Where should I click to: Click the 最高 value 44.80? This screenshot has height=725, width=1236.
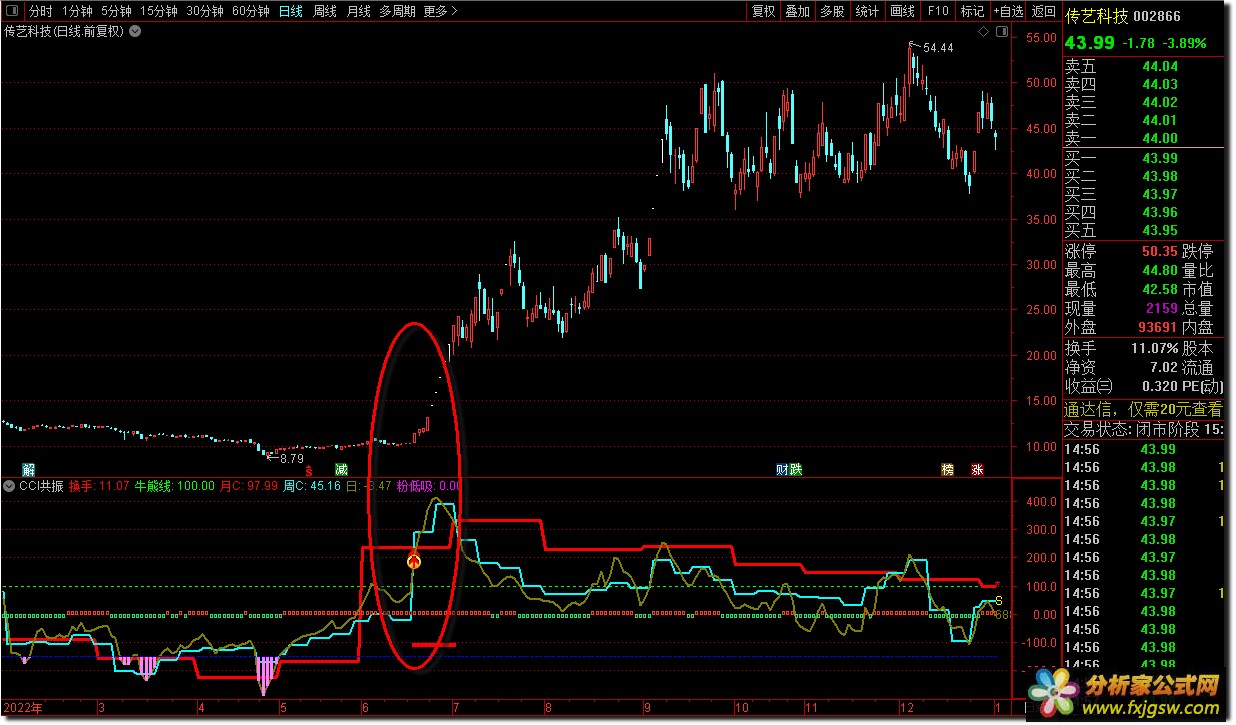pyautogui.click(x=1160, y=270)
